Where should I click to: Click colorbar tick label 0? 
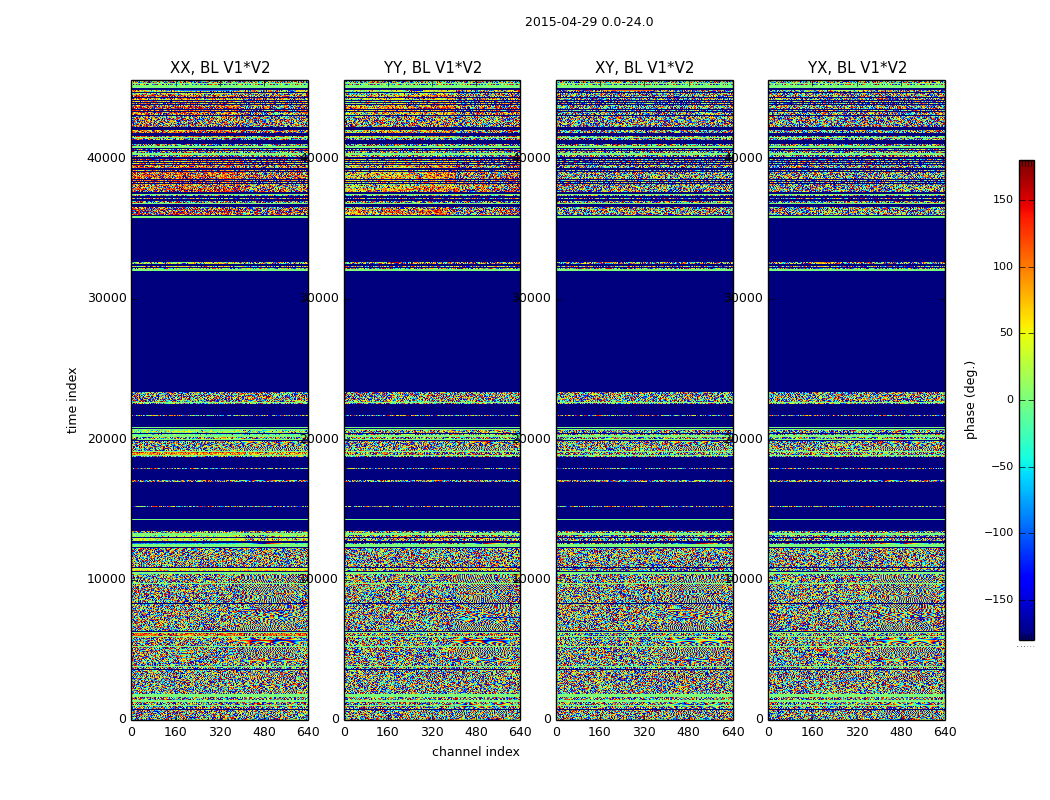click(x=1010, y=400)
